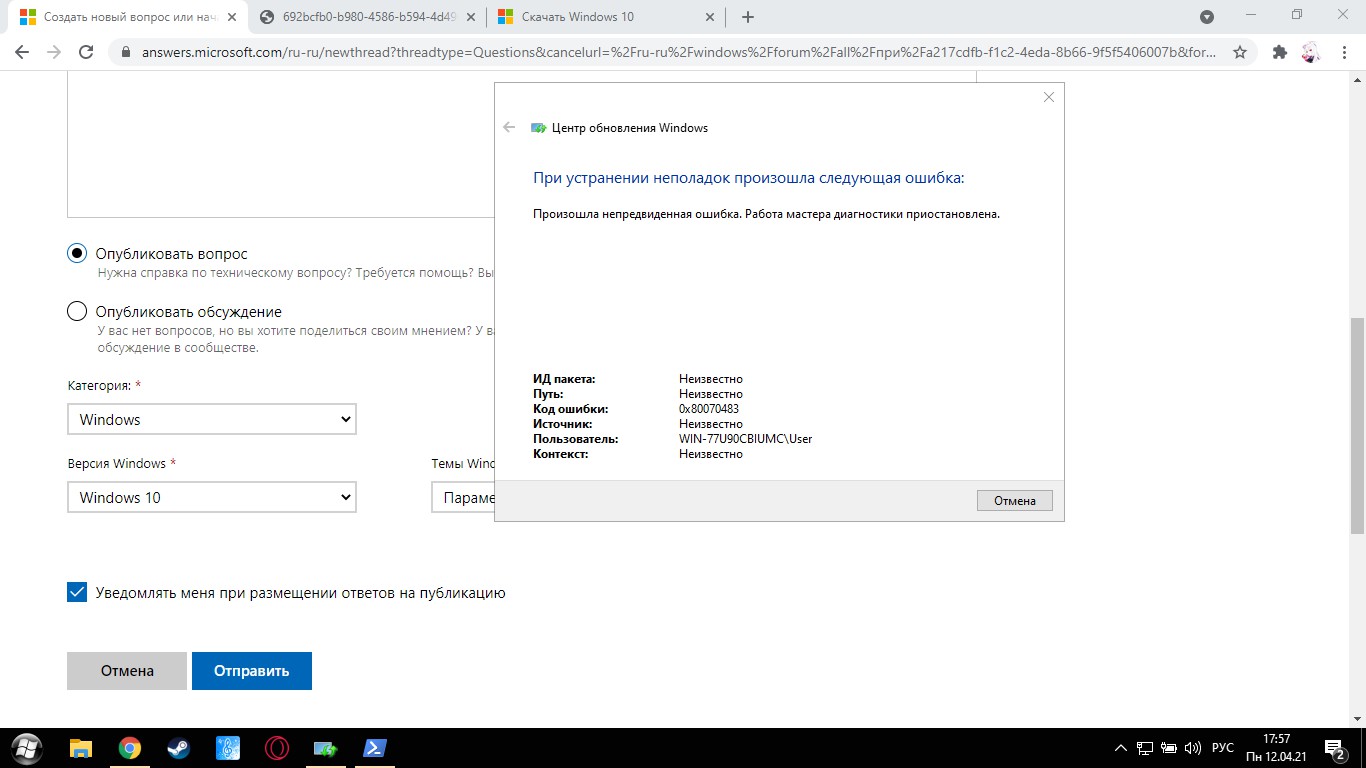Go back in Chrome
1366x768 pixels.
click(x=21, y=52)
